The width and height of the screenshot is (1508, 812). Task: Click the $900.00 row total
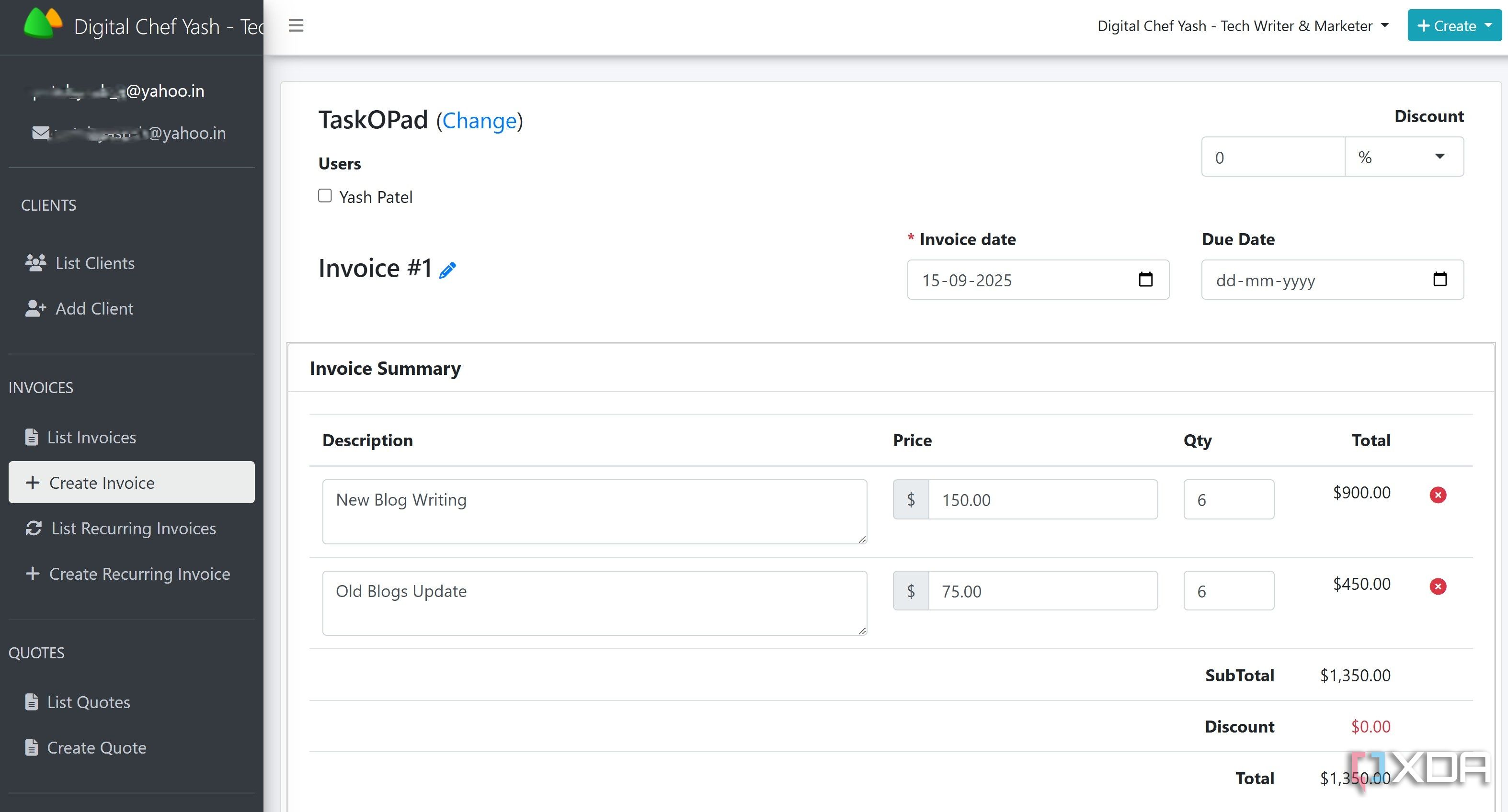pyautogui.click(x=1361, y=493)
